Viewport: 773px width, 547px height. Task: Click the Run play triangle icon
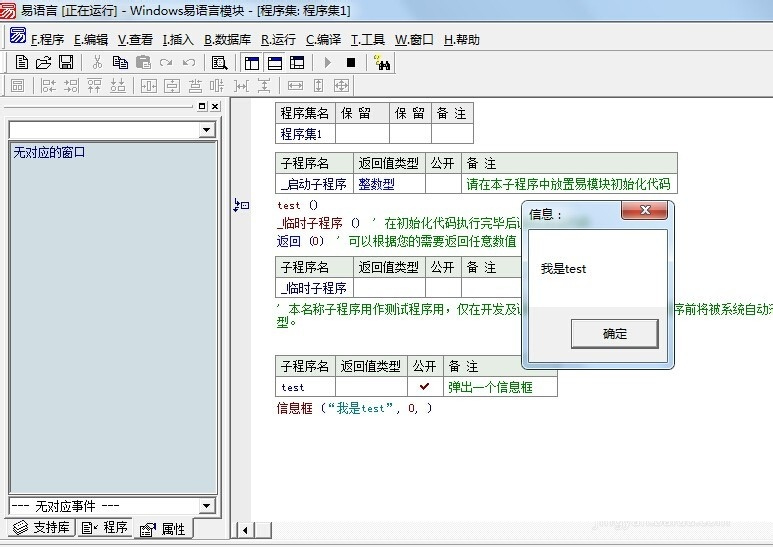coord(328,62)
